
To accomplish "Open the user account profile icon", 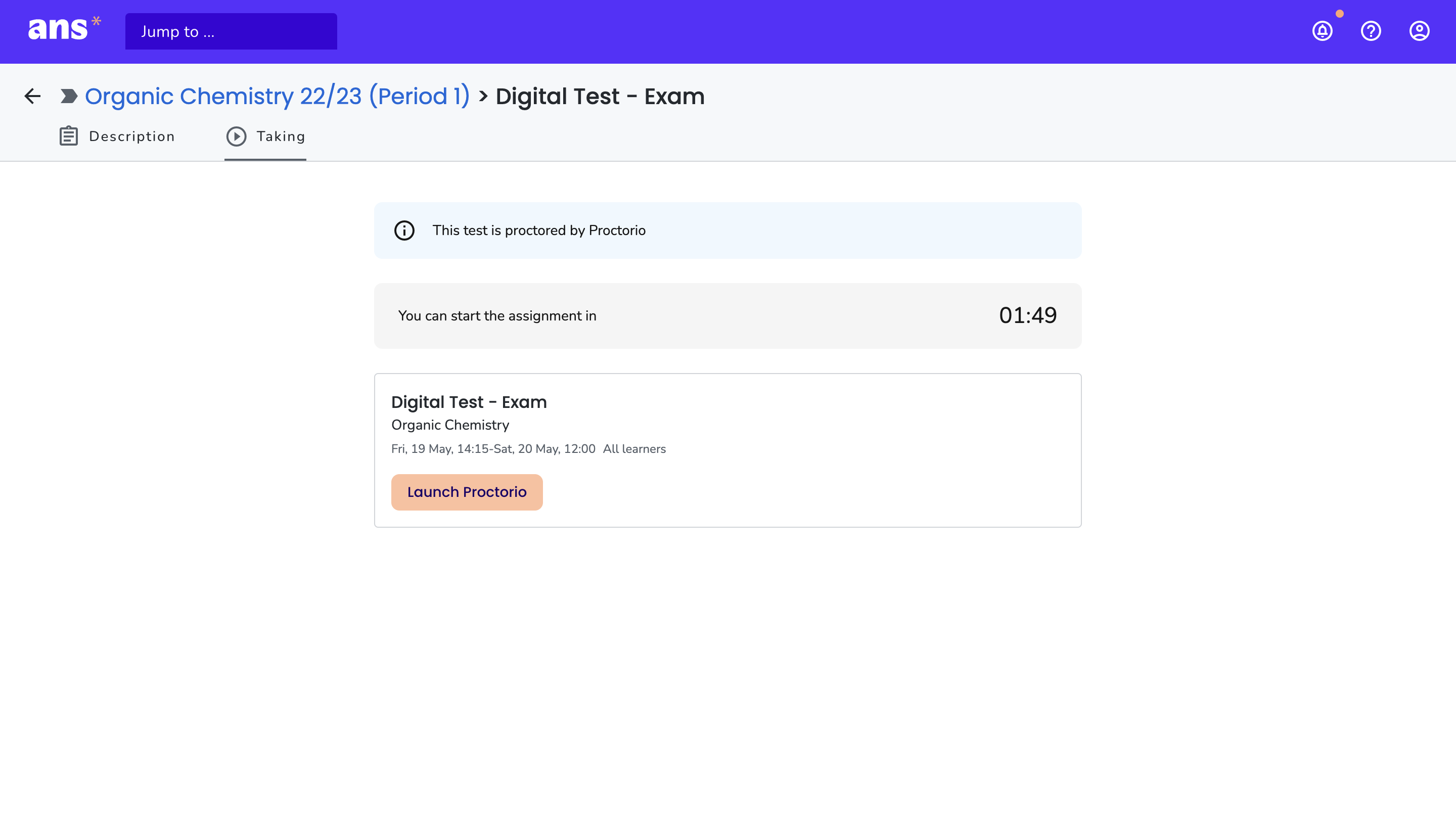I will 1419,31.
